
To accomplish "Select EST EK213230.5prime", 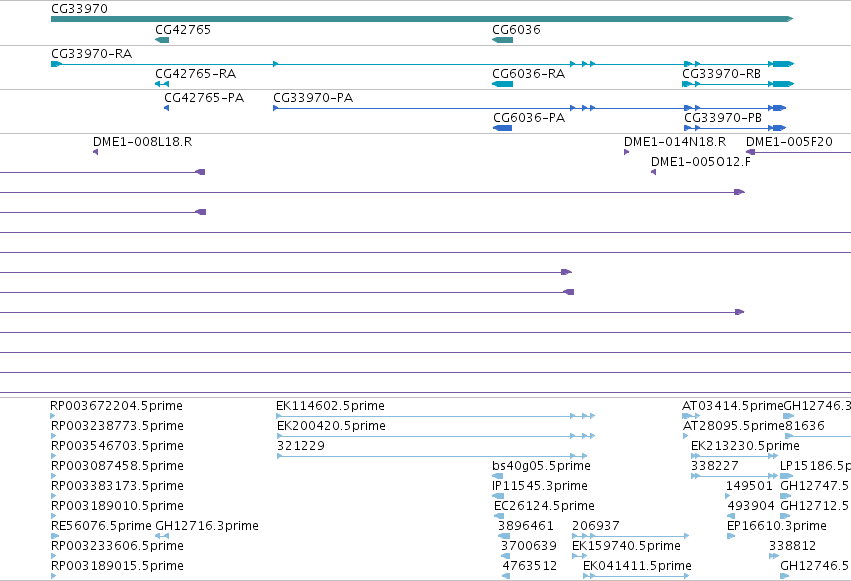I will 734,456.
